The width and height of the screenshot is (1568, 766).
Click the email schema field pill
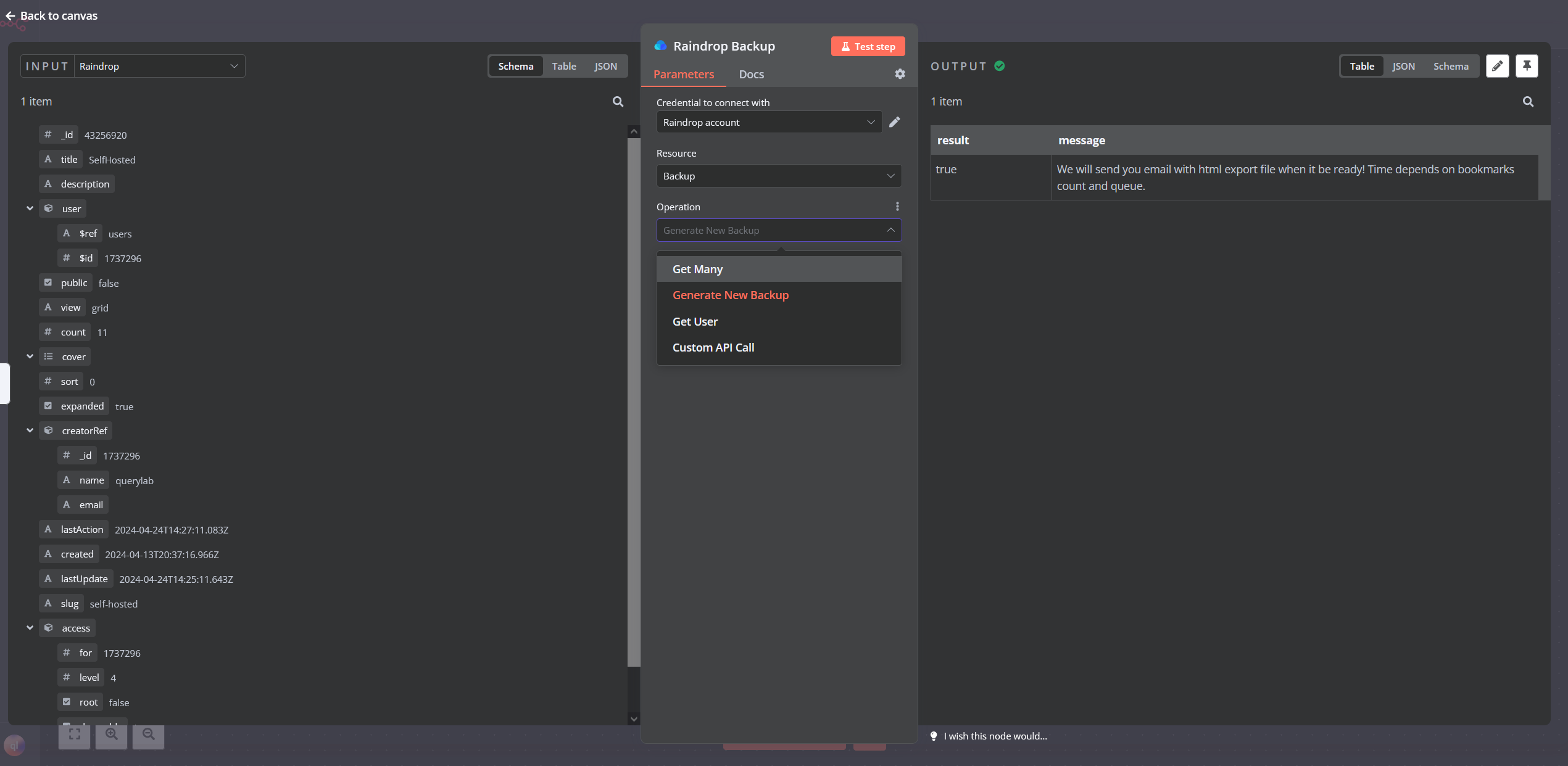coord(83,504)
